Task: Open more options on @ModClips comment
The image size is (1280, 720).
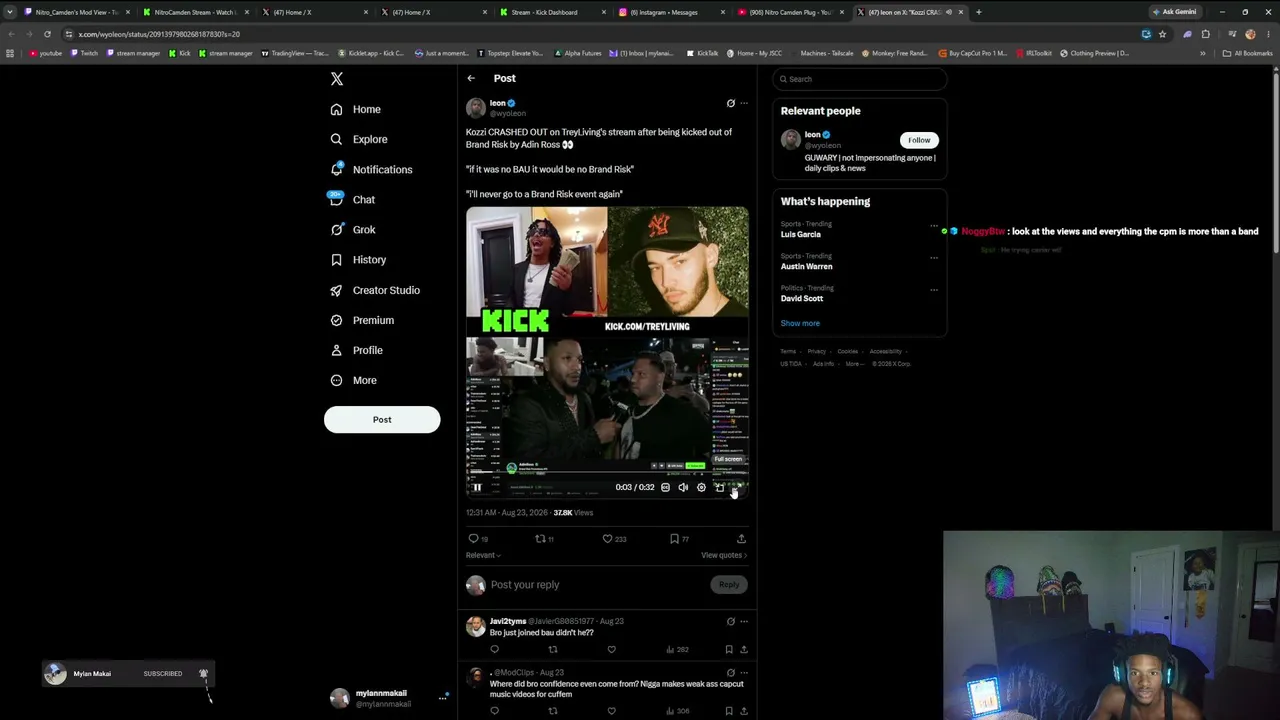Action: point(743,673)
